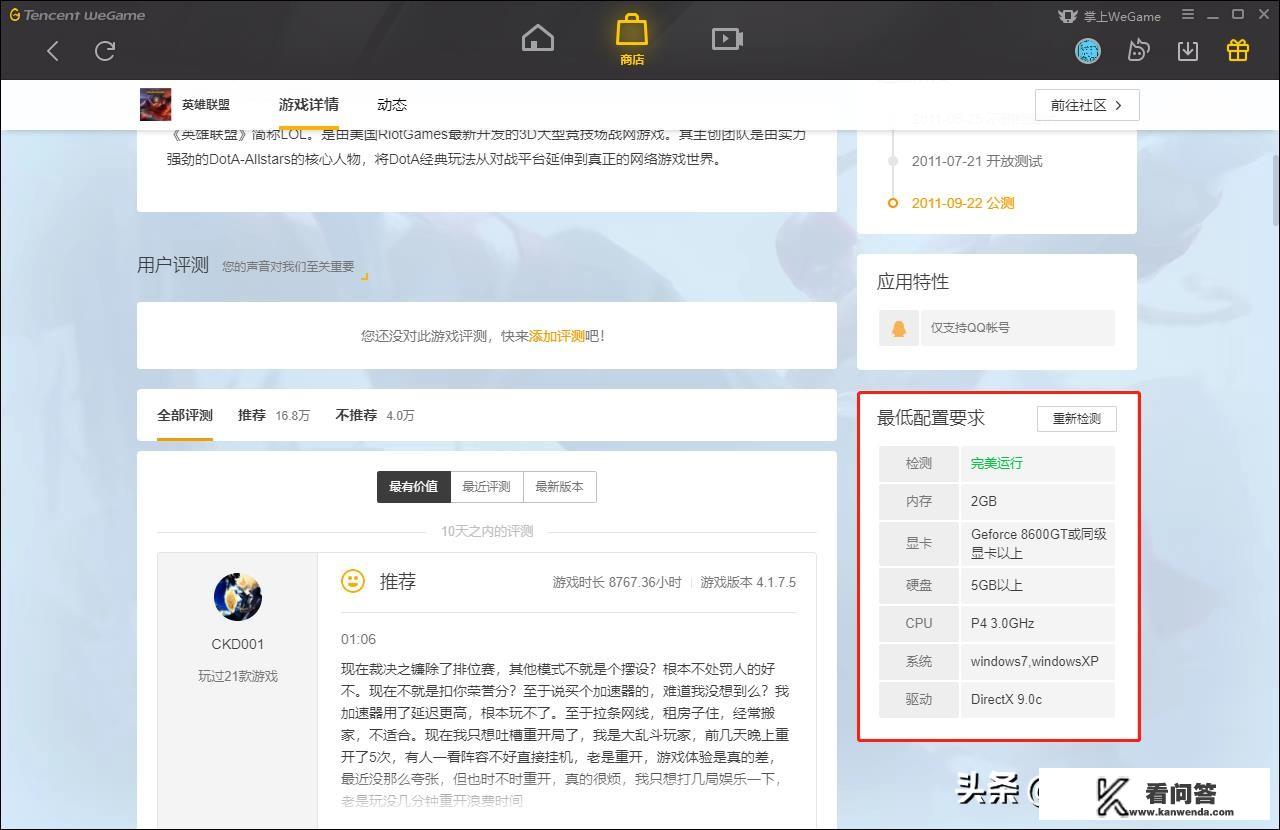The height and width of the screenshot is (830, 1280).
Task: Choose the 最近评测 sort option
Action: point(487,487)
